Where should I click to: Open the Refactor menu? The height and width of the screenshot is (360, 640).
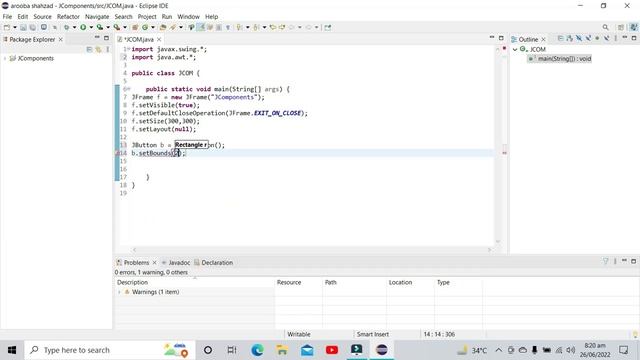point(68,17)
